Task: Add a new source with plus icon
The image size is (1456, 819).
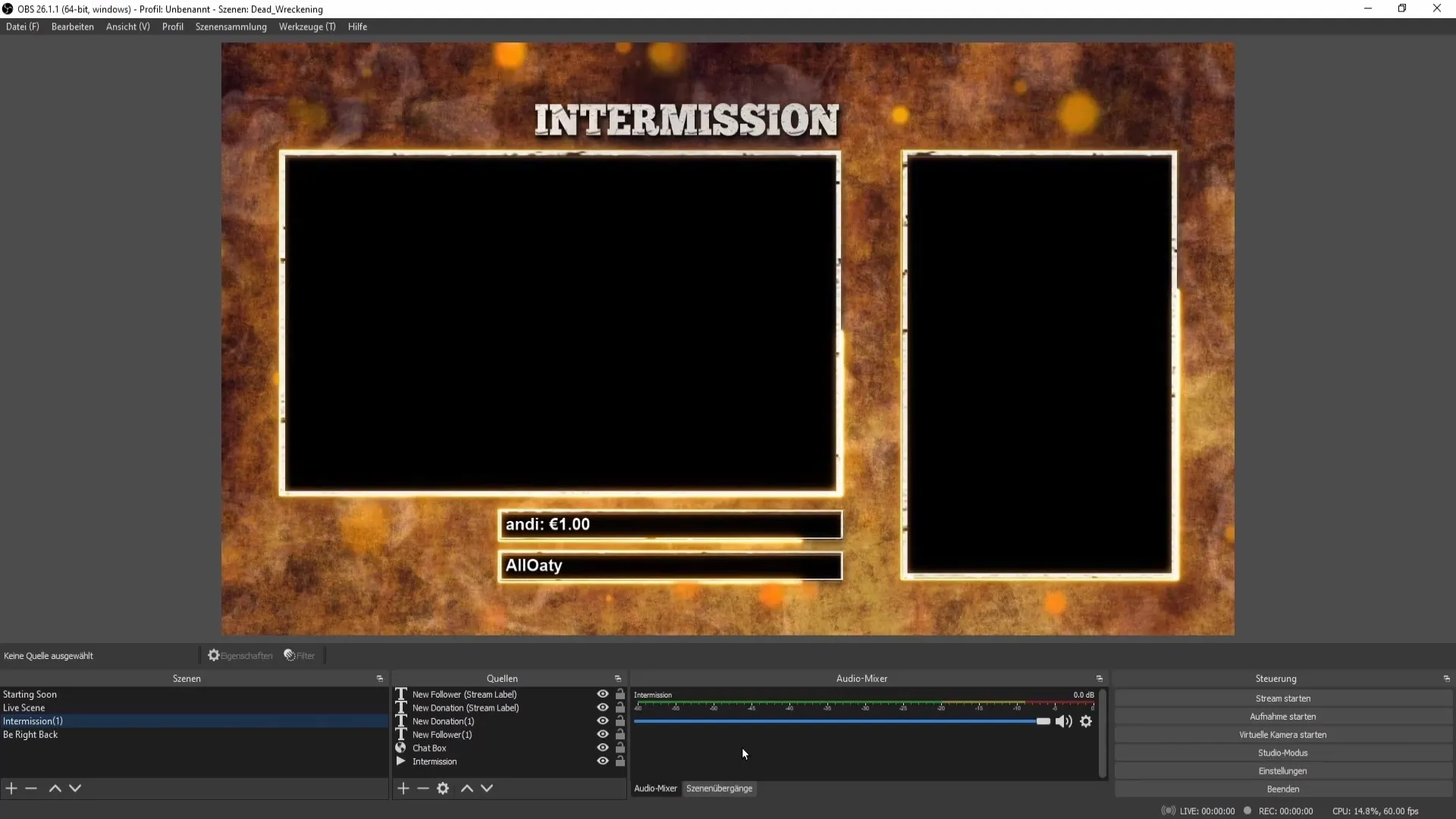Action: click(x=403, y=789)
